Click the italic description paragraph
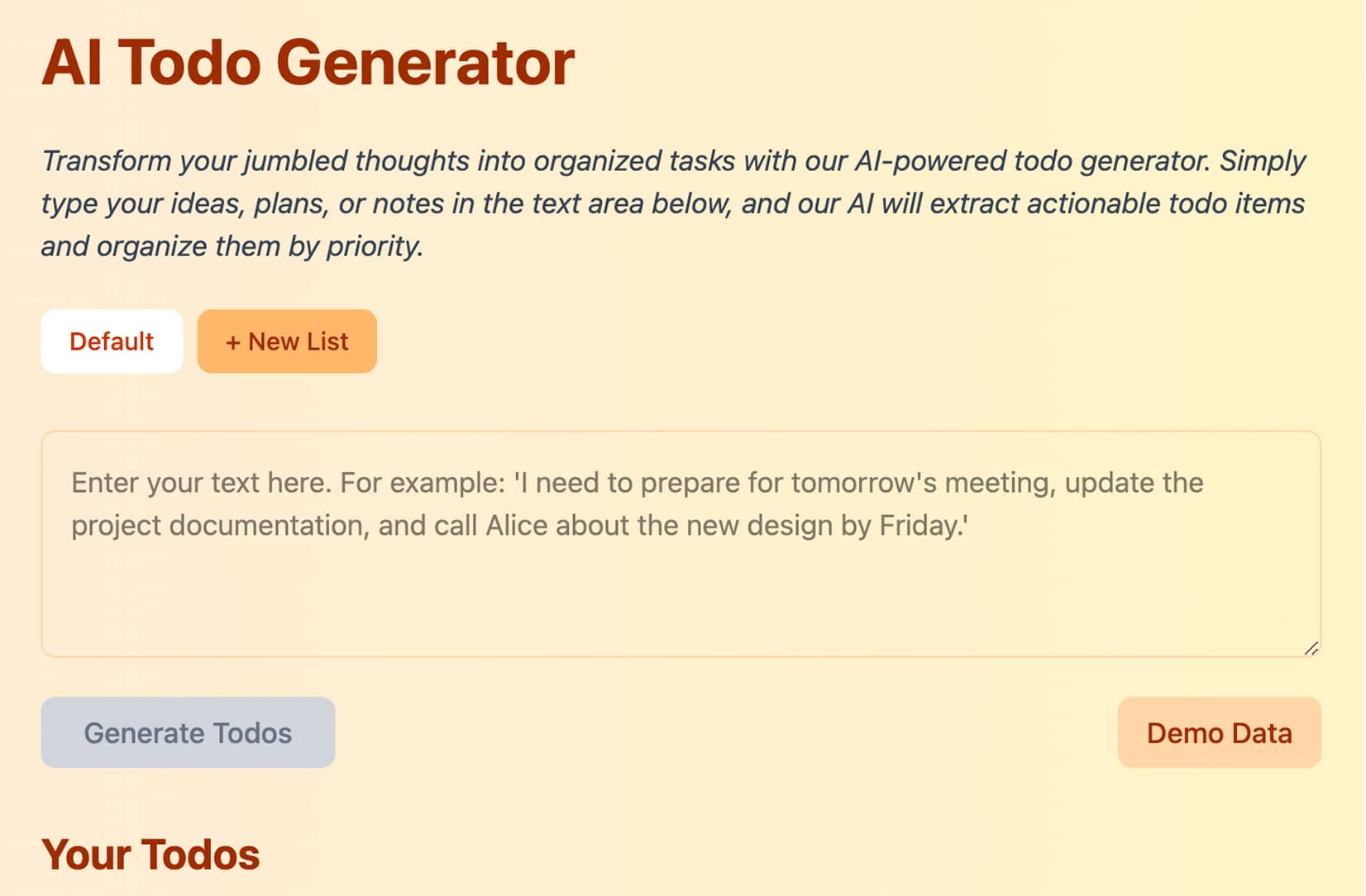The image size is (1366, 896). click(x=673, y=203)
